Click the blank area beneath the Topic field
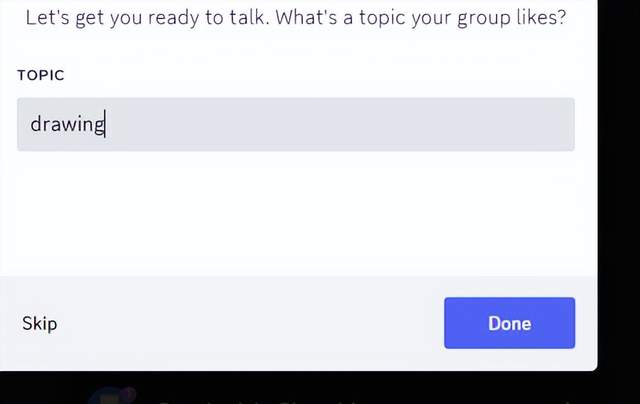The width and height of the screenshot is (640, 404). tap(295, 210)
